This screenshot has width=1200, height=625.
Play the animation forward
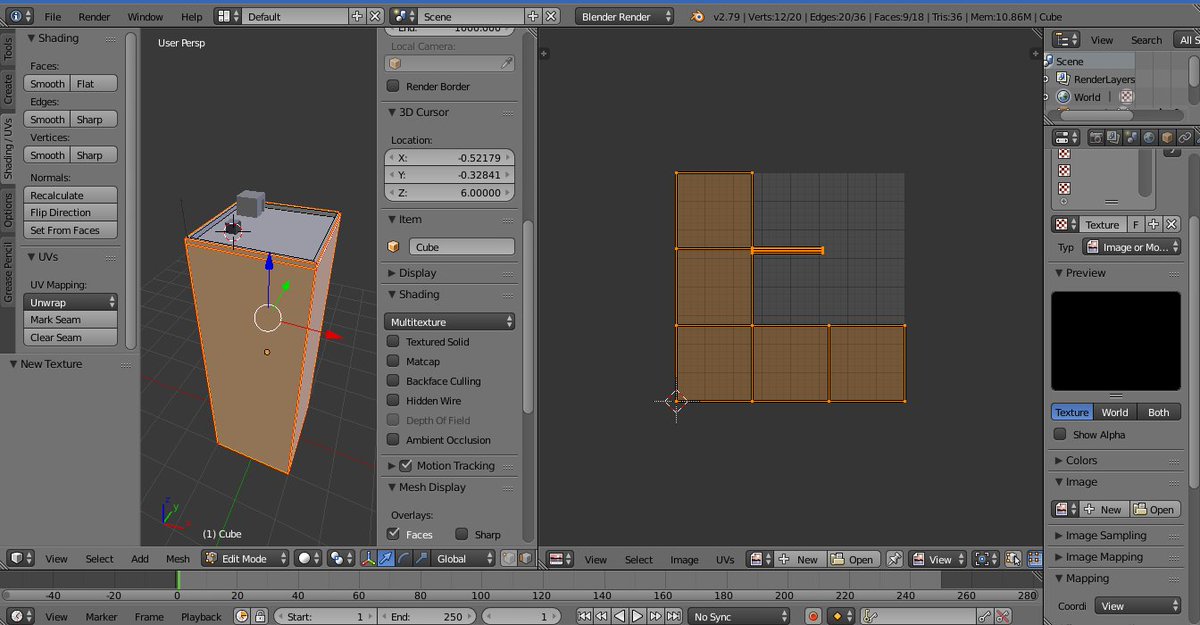(x=638, y=616)
